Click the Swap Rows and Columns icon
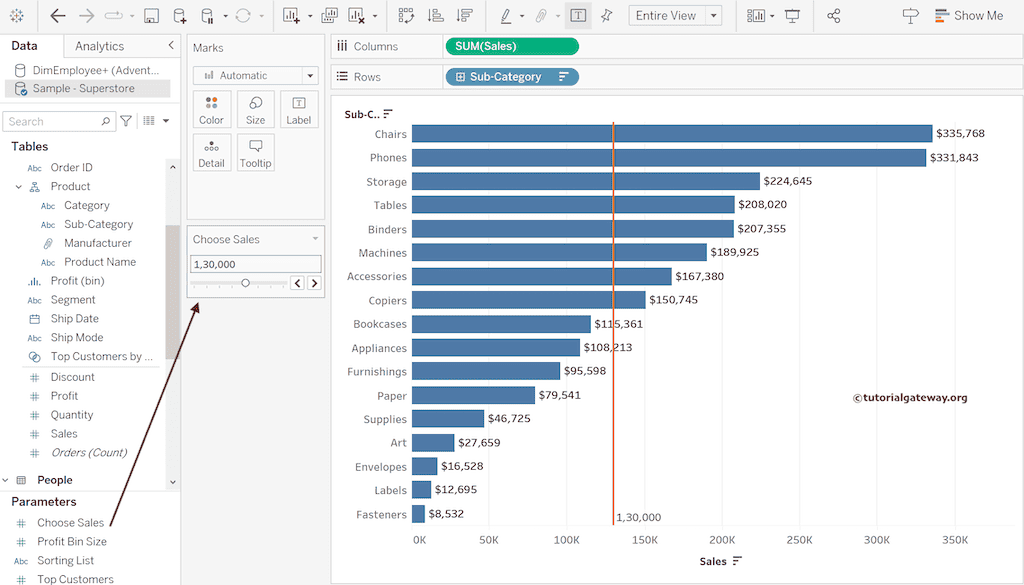This screenshot has height=585, width=1024. (x=406, y=16)
